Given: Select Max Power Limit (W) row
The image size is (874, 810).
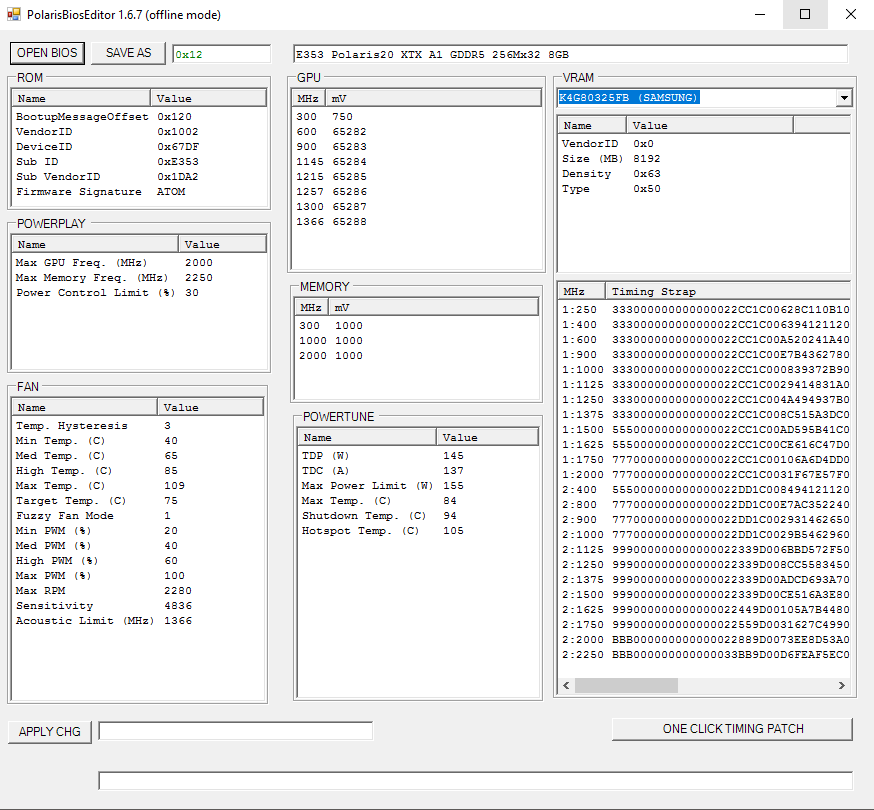Looking at the screenshot, I should click(418, 486).
